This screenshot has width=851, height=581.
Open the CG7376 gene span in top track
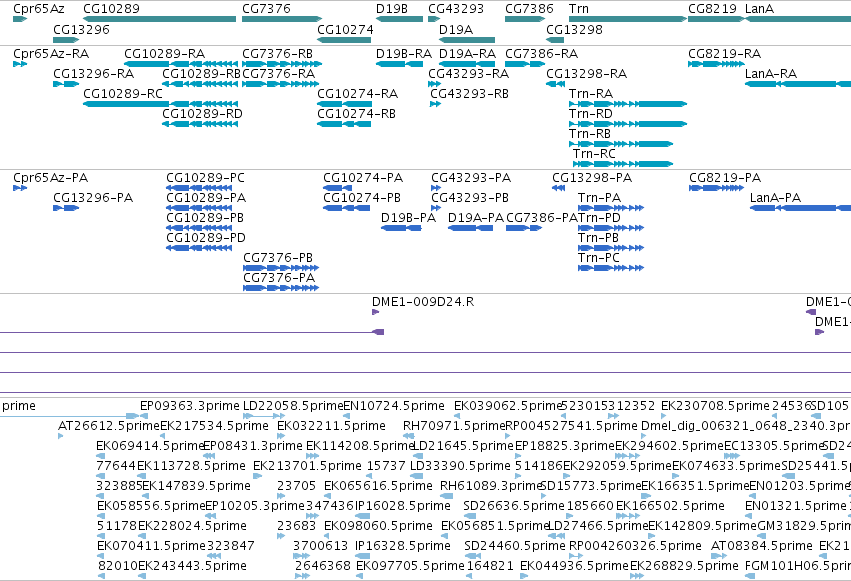point(282,19)
